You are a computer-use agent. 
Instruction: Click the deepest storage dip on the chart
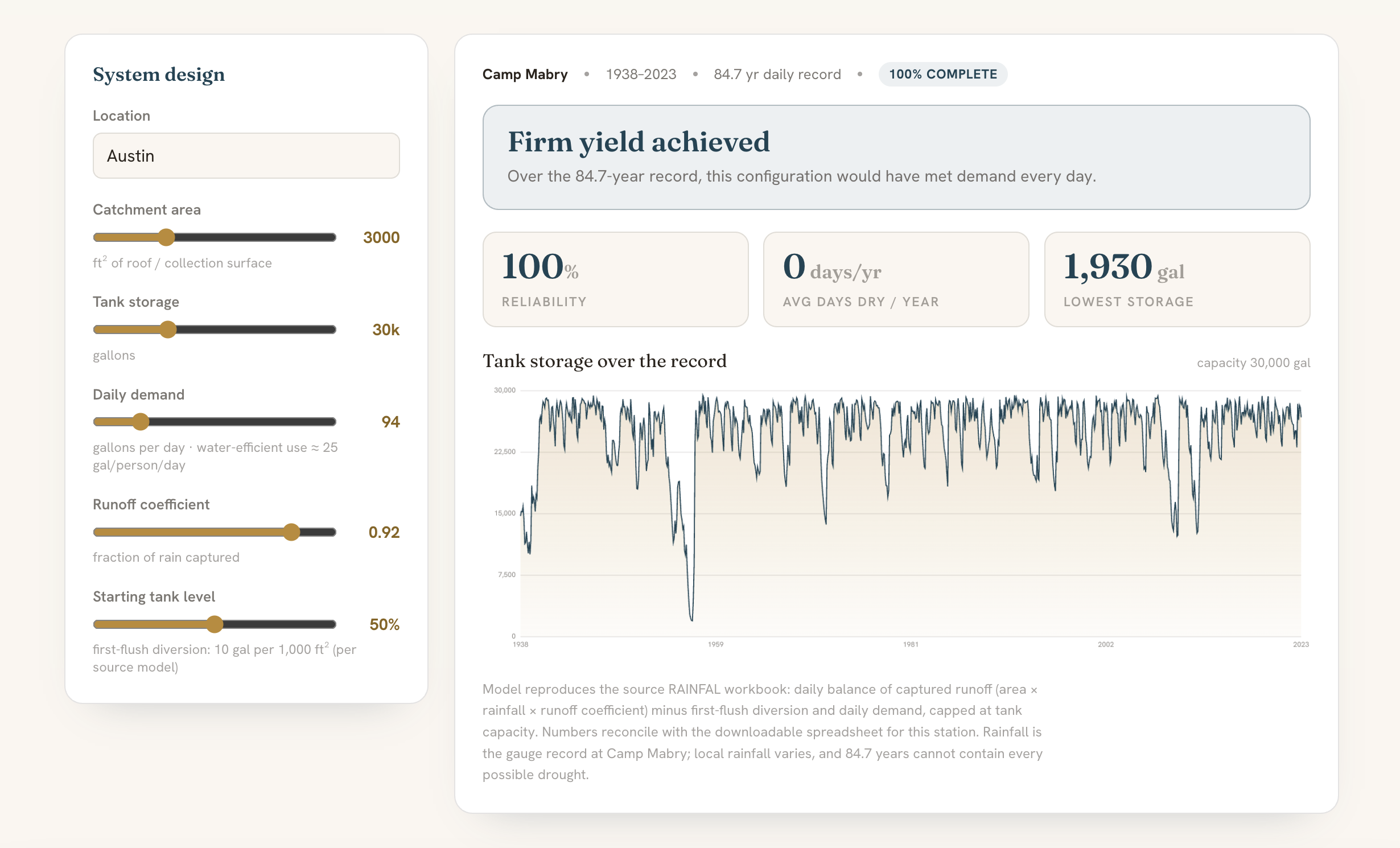pos(691,618)
